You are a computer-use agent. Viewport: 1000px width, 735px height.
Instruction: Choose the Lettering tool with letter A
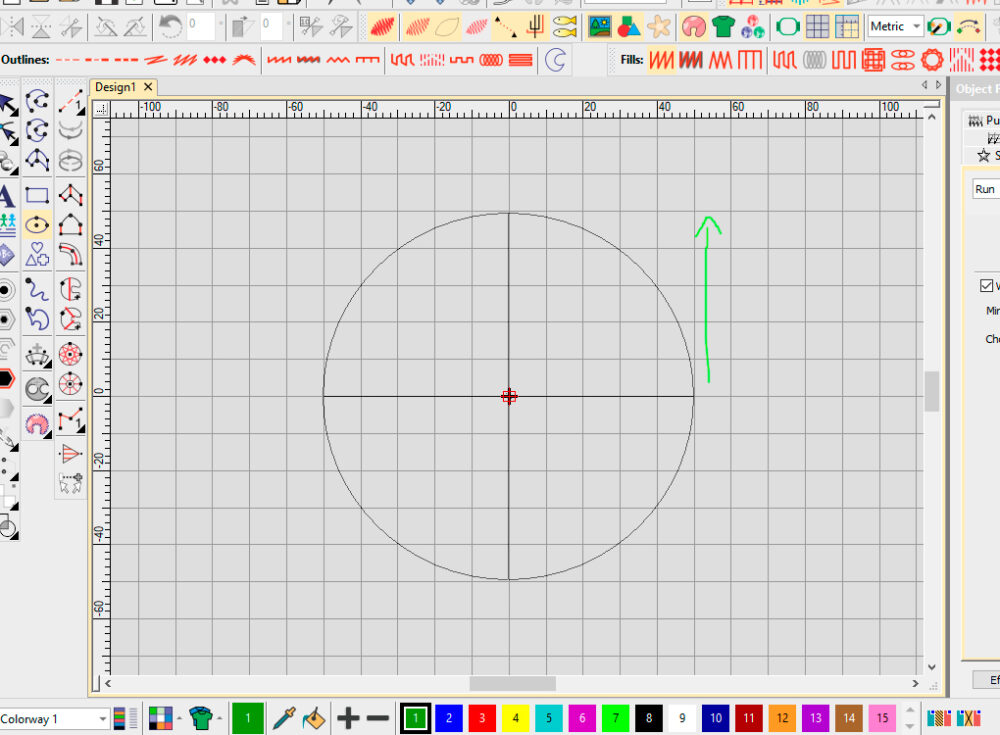click(7, 195)
